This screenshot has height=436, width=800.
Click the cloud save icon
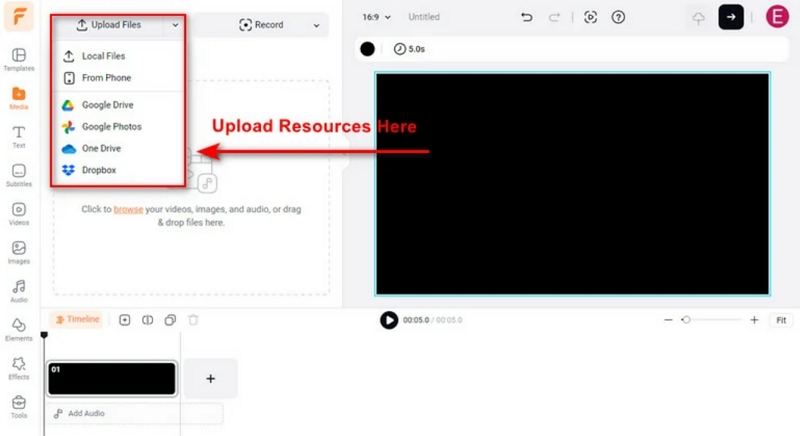(698, 18)
